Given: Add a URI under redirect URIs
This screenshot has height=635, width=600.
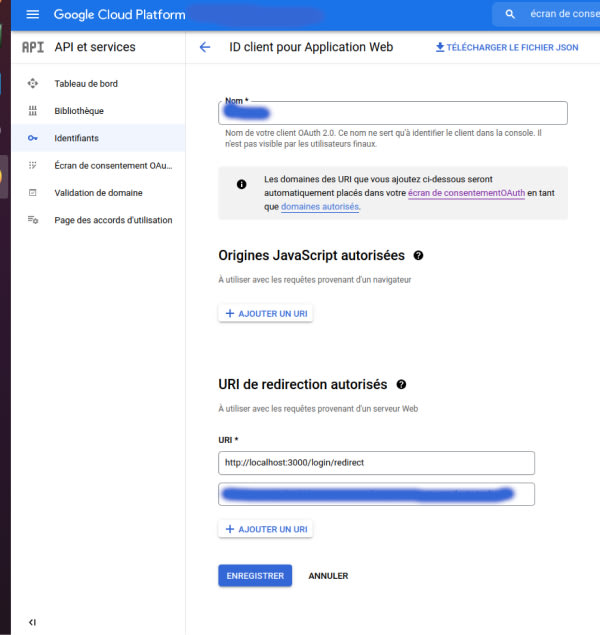Looking at the screenshot, I should coord(266,529).
